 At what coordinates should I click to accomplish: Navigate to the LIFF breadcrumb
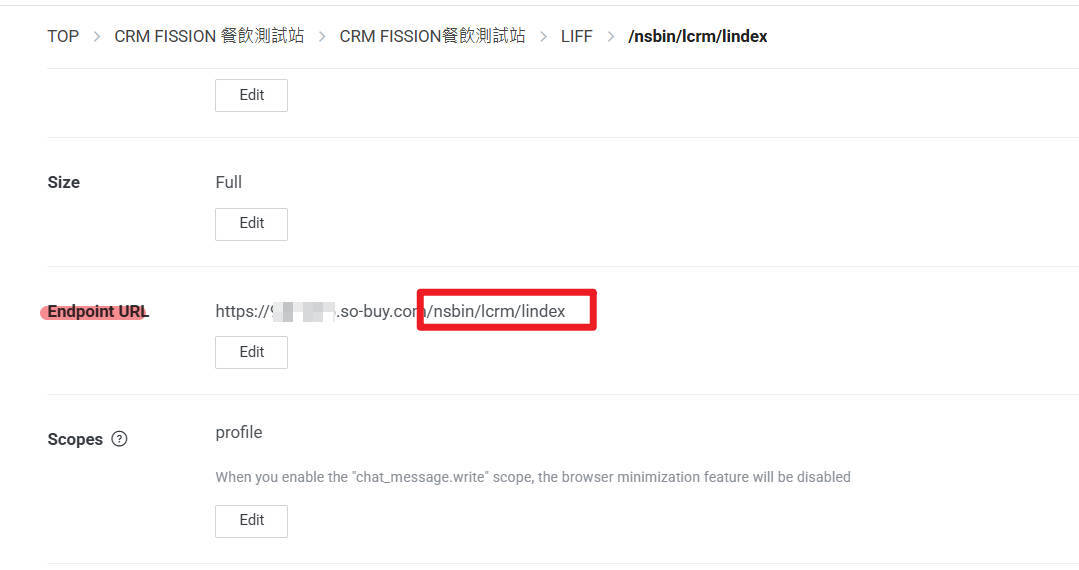click(577, 36)
